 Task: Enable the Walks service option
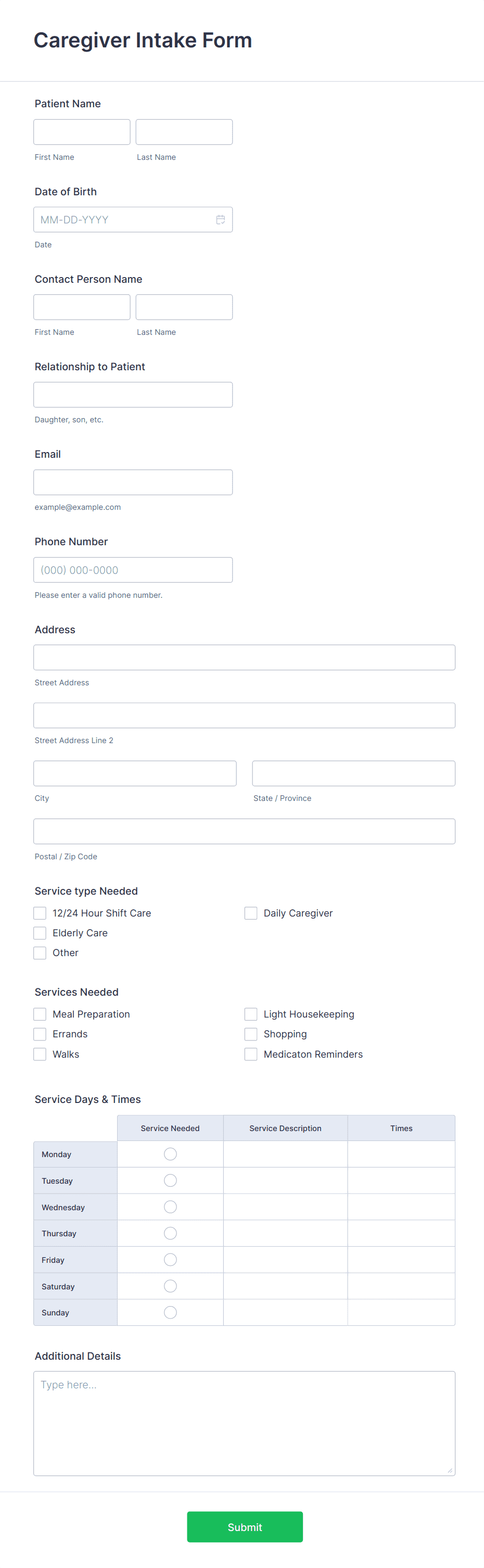coord(40,1053)
